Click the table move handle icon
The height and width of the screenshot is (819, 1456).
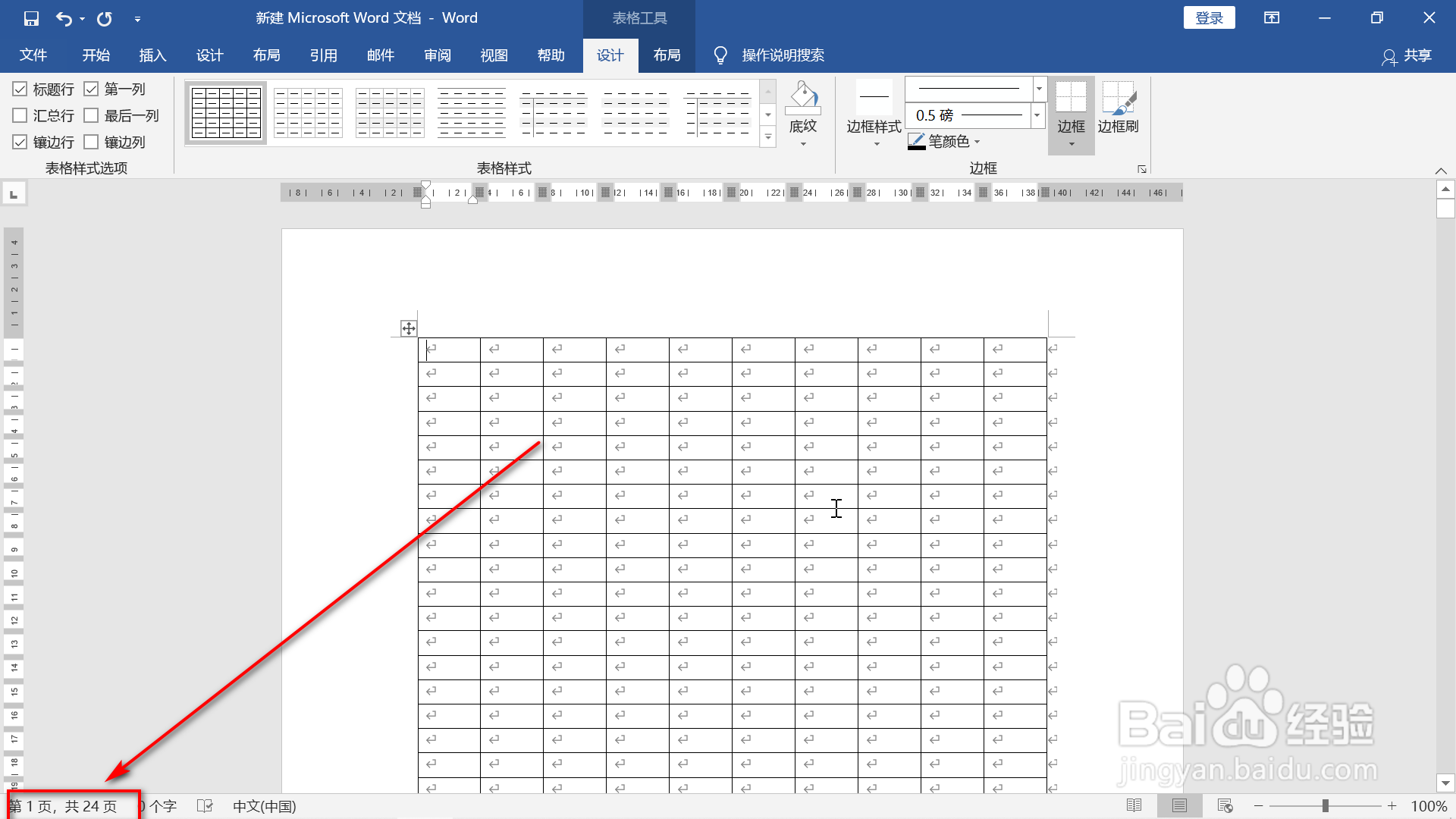click(x=408, y=328)
